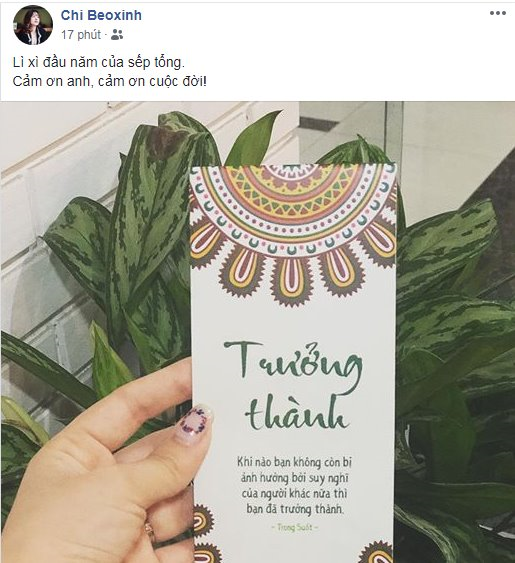515x563 pixels.
Task: Click the dark green plant right of envelope
Action: point(454,323)
